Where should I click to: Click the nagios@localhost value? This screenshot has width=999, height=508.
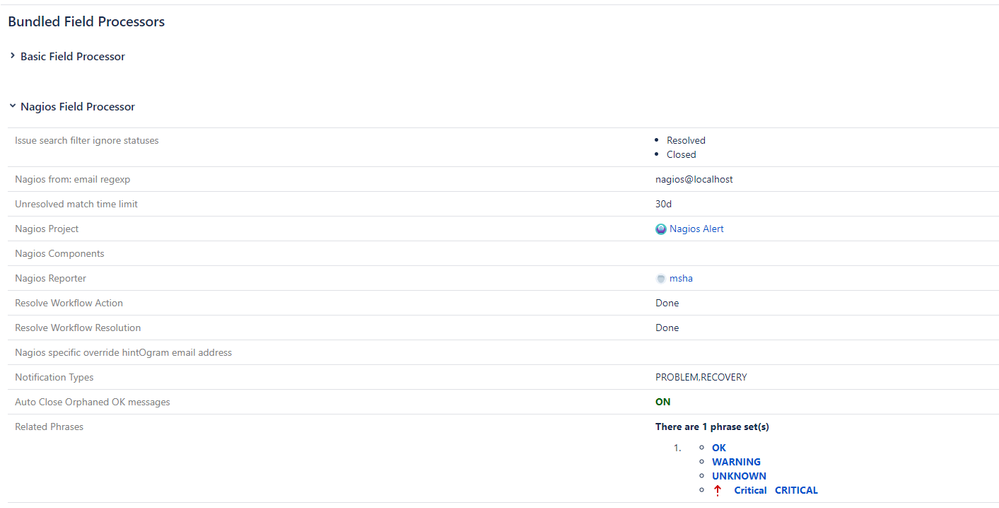[x=694, y=180]
